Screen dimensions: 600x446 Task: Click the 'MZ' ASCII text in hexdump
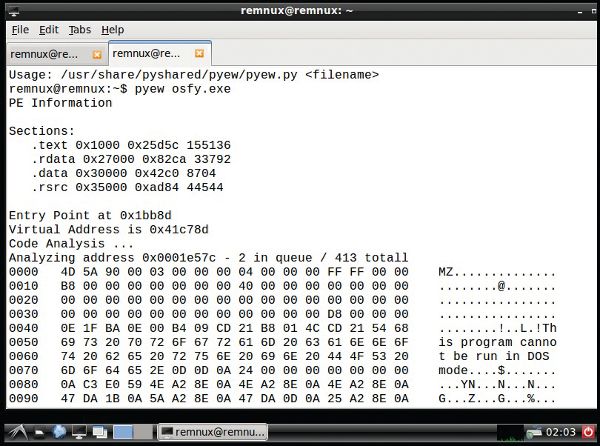point(446,272)
